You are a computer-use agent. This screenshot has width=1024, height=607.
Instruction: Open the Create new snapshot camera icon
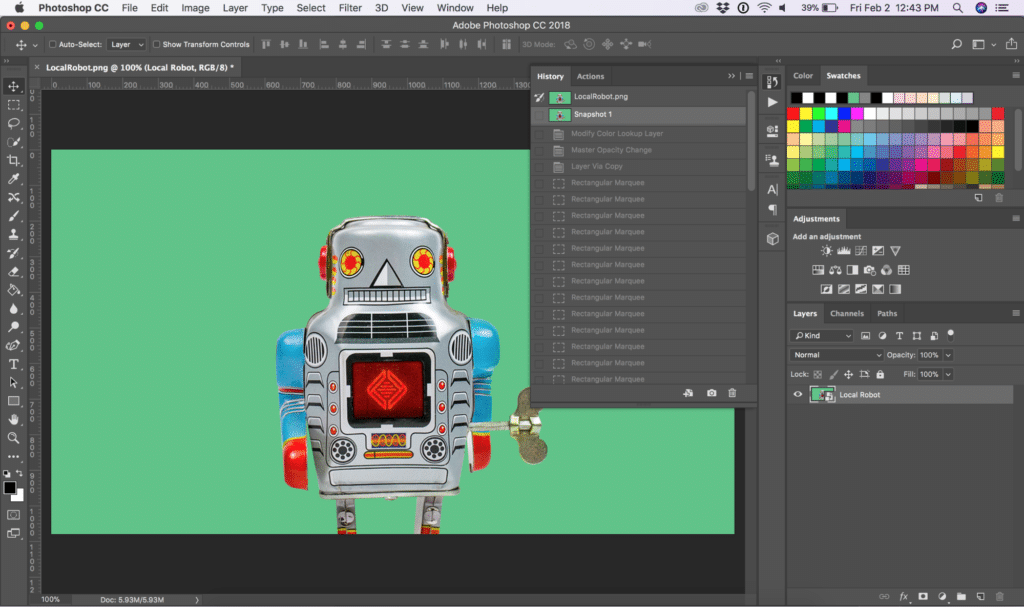pyautogui.click(x=710, y=393)
